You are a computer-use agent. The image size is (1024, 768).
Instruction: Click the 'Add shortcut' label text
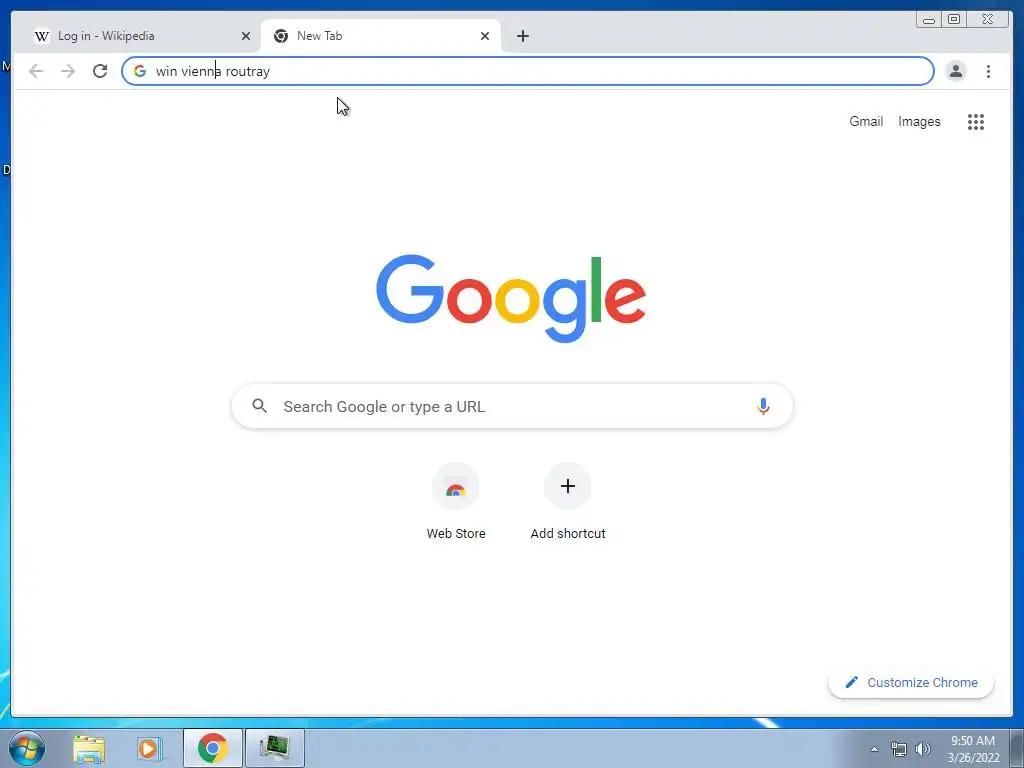[568, 534]
